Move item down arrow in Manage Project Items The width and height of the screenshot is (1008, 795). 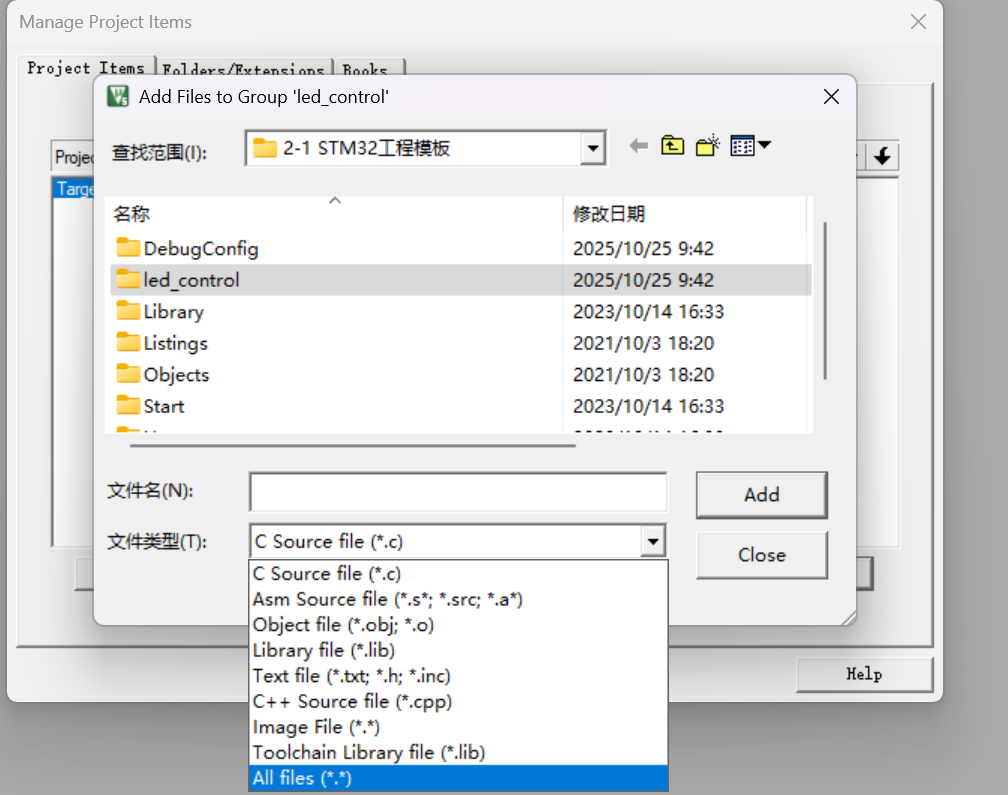click(883, 156)
